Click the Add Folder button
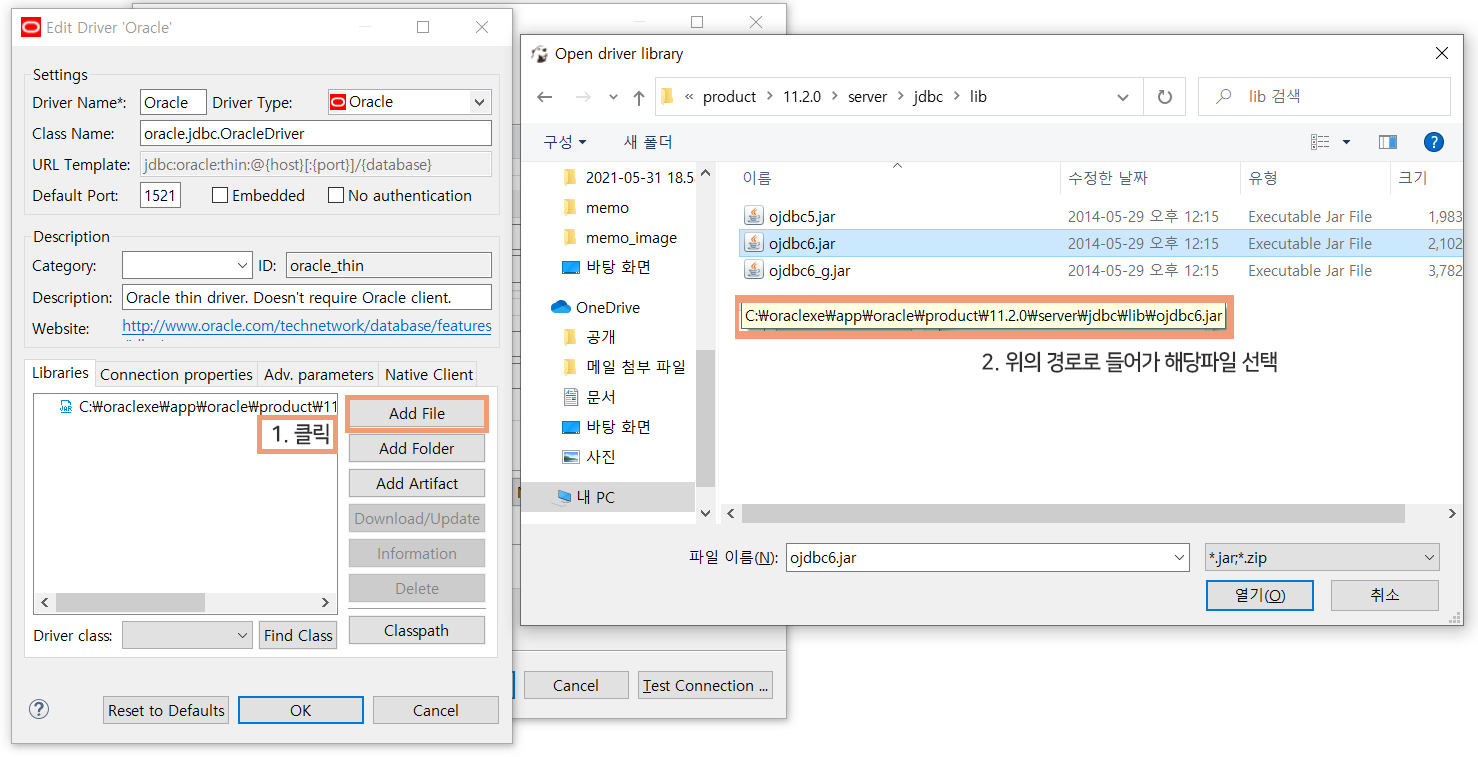 pos(417,448)
